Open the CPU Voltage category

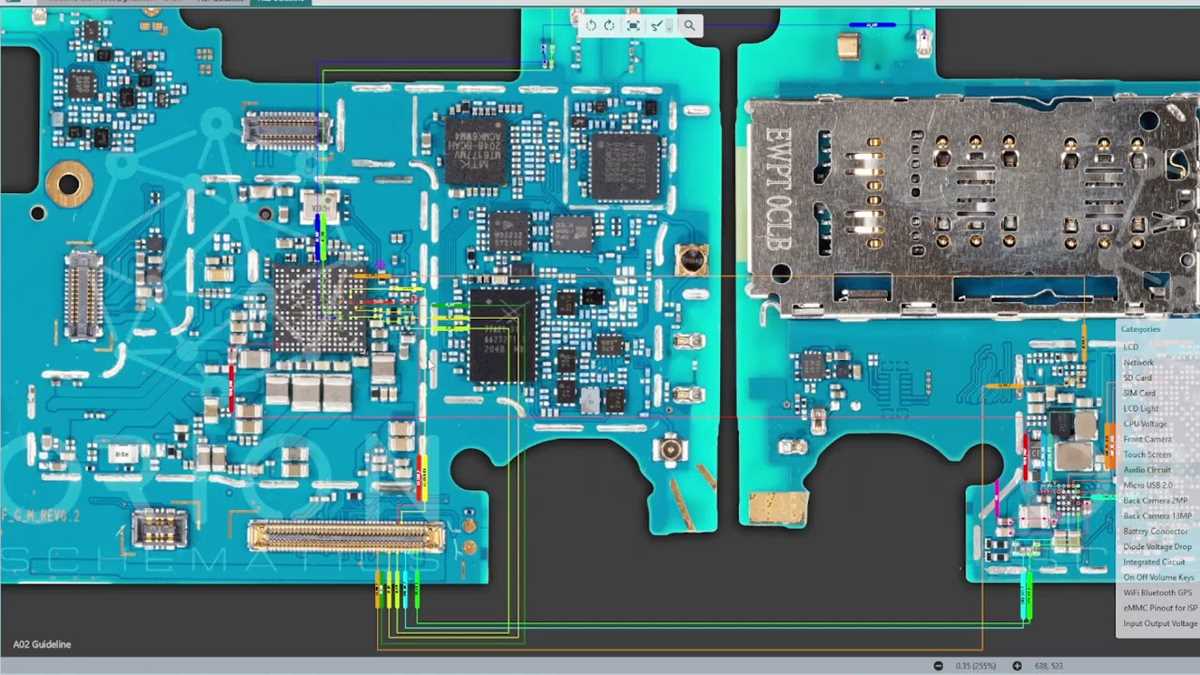tap(1145, 424)
